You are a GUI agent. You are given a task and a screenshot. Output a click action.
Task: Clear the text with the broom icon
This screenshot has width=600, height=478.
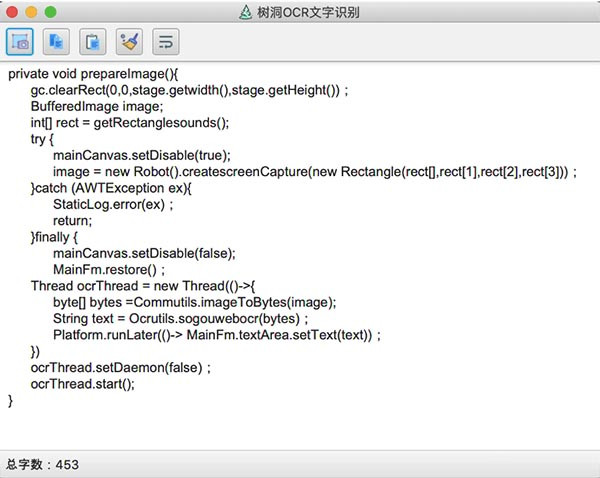(x=129, y=42)
